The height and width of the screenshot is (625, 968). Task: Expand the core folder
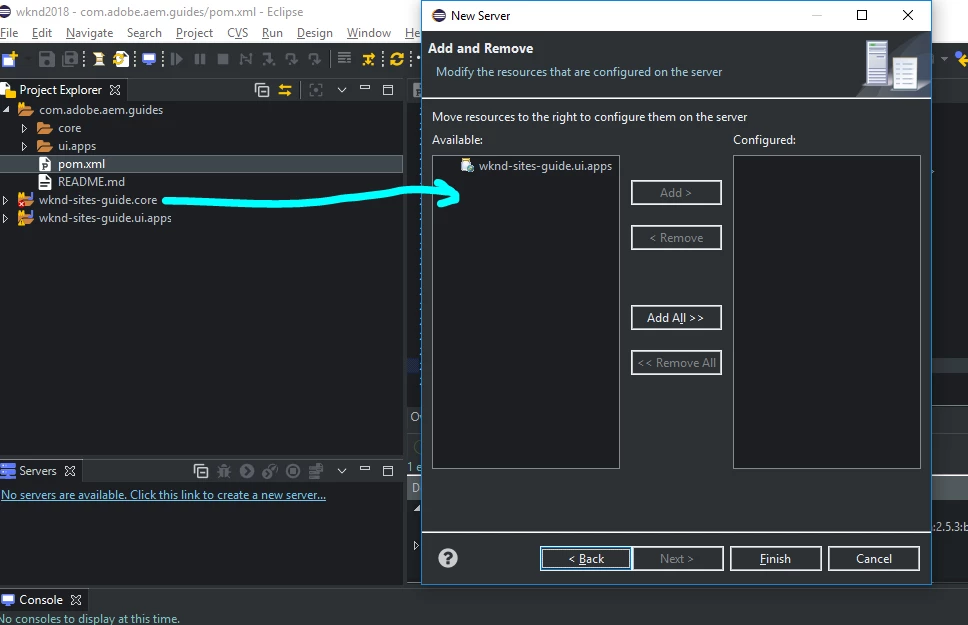24,128
